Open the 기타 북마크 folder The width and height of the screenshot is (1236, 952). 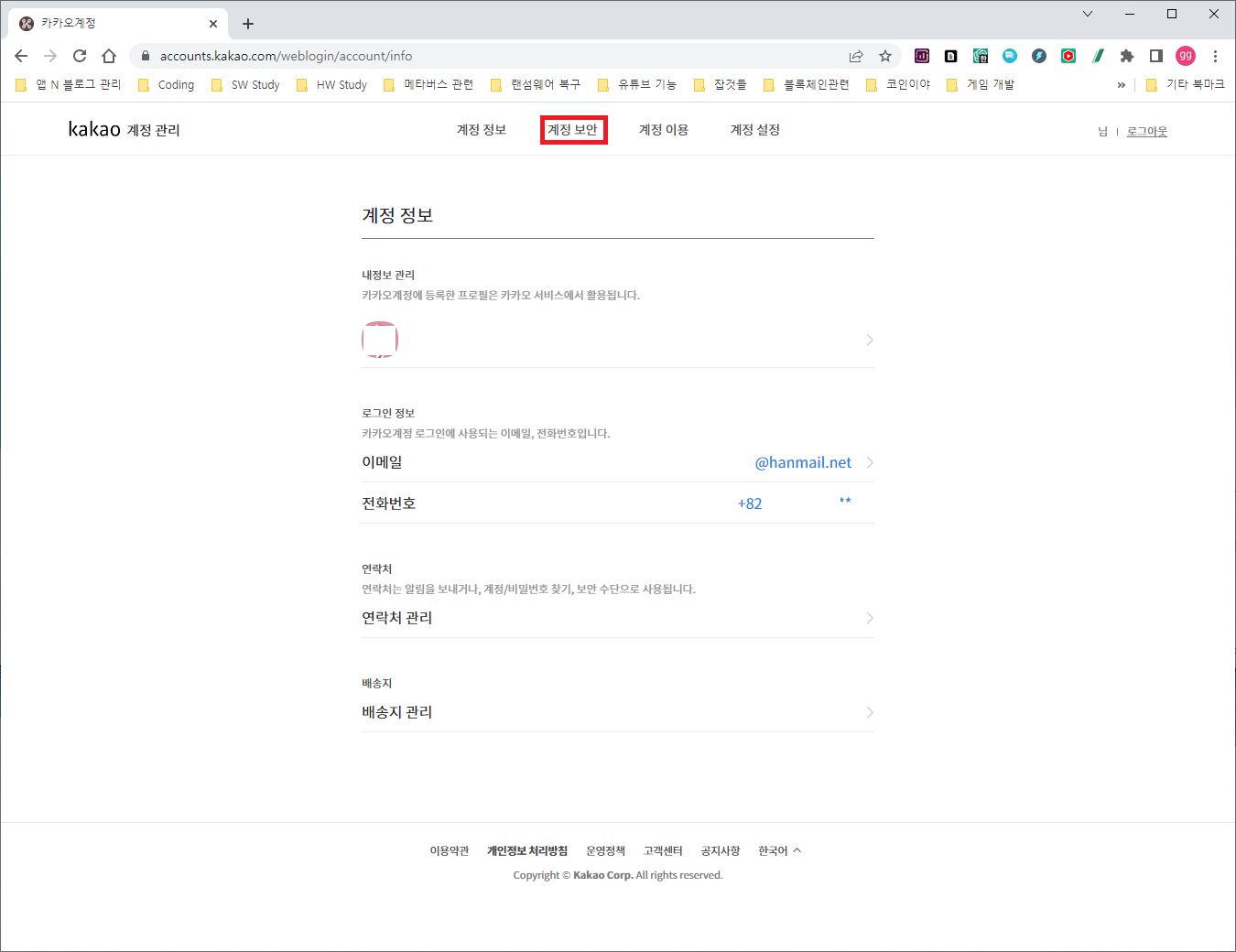tap(1185, 84)
